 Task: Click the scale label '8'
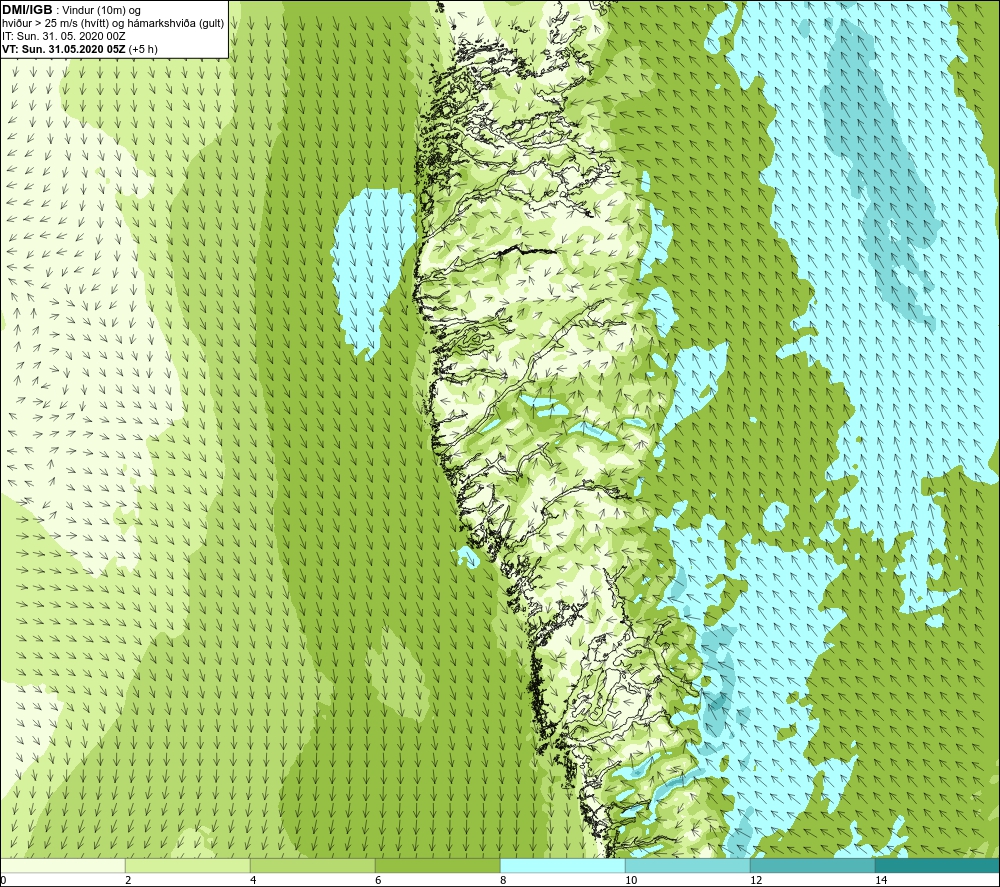[x=503, y=880]
